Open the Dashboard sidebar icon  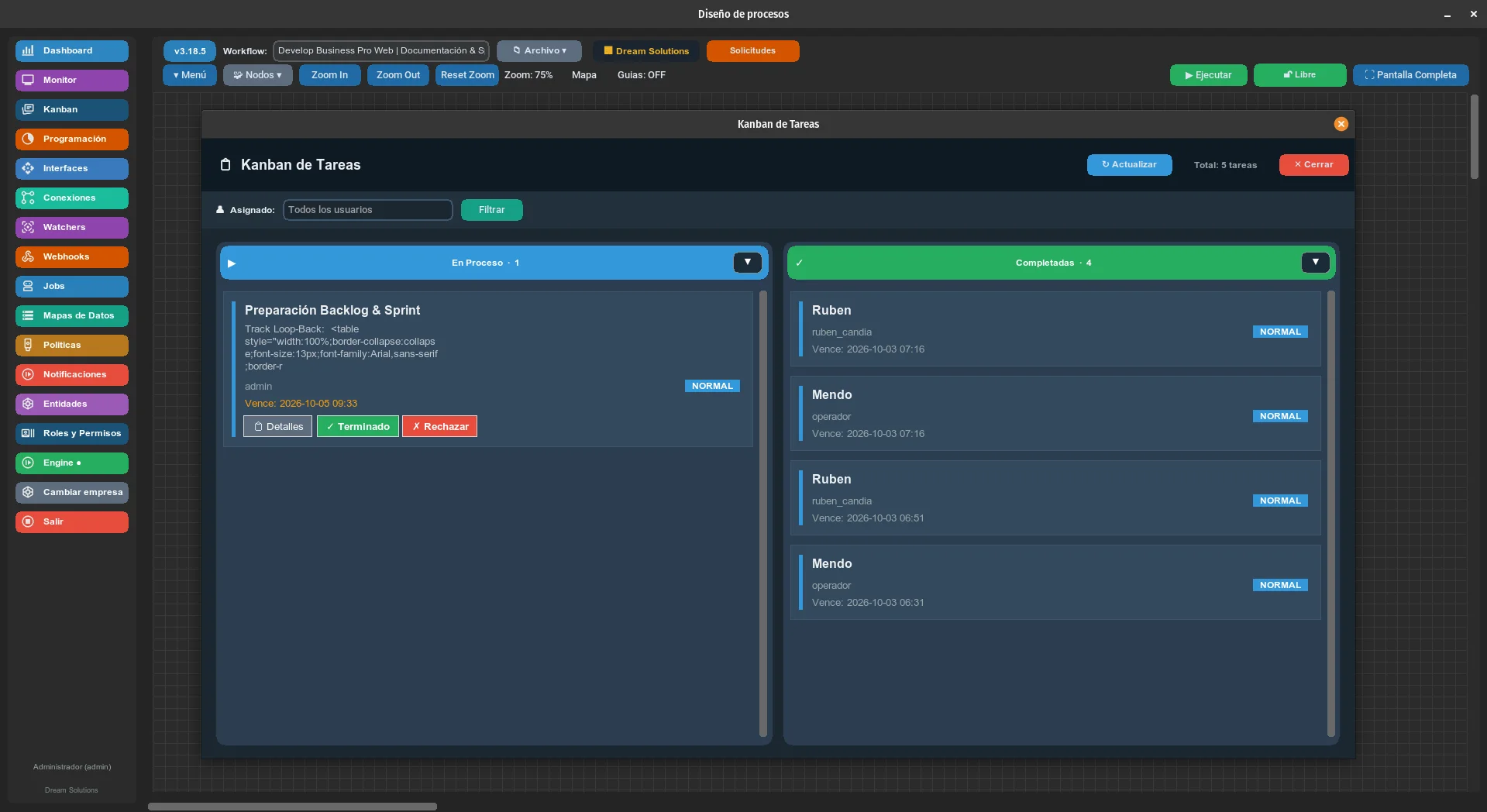pos(28,50)
